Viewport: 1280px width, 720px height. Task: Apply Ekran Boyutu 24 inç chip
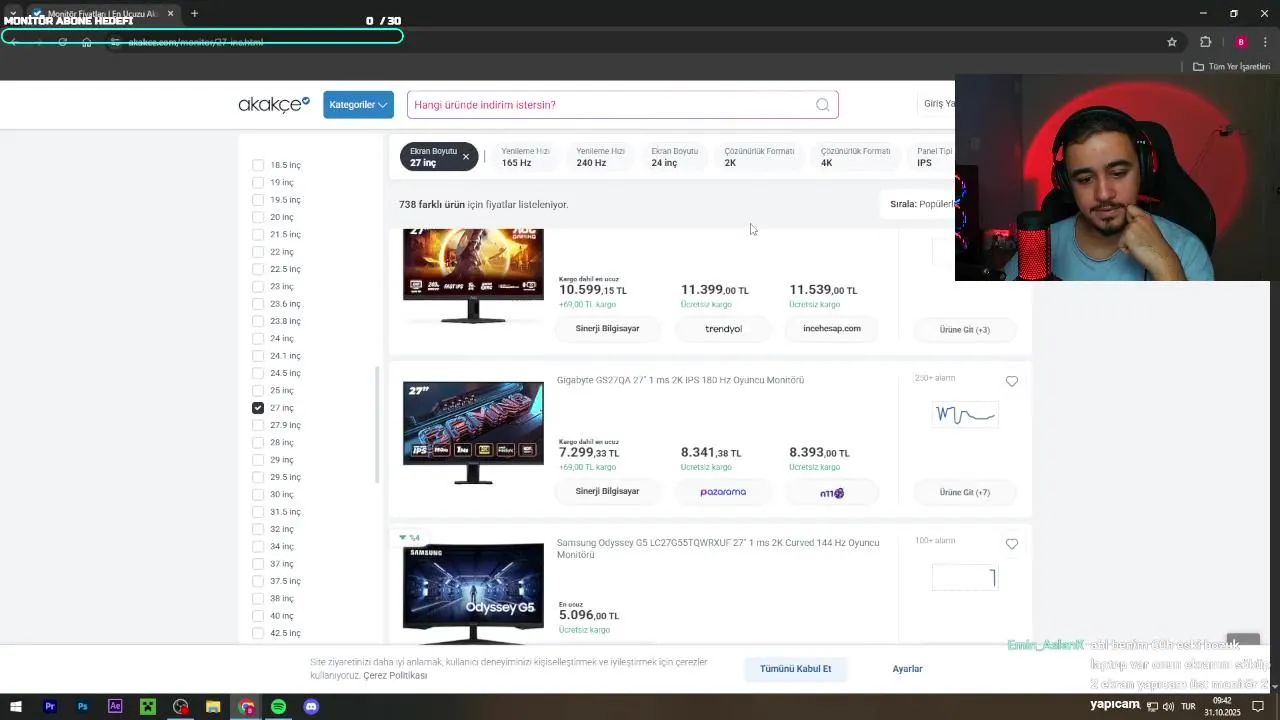click(x=675, y=157)
